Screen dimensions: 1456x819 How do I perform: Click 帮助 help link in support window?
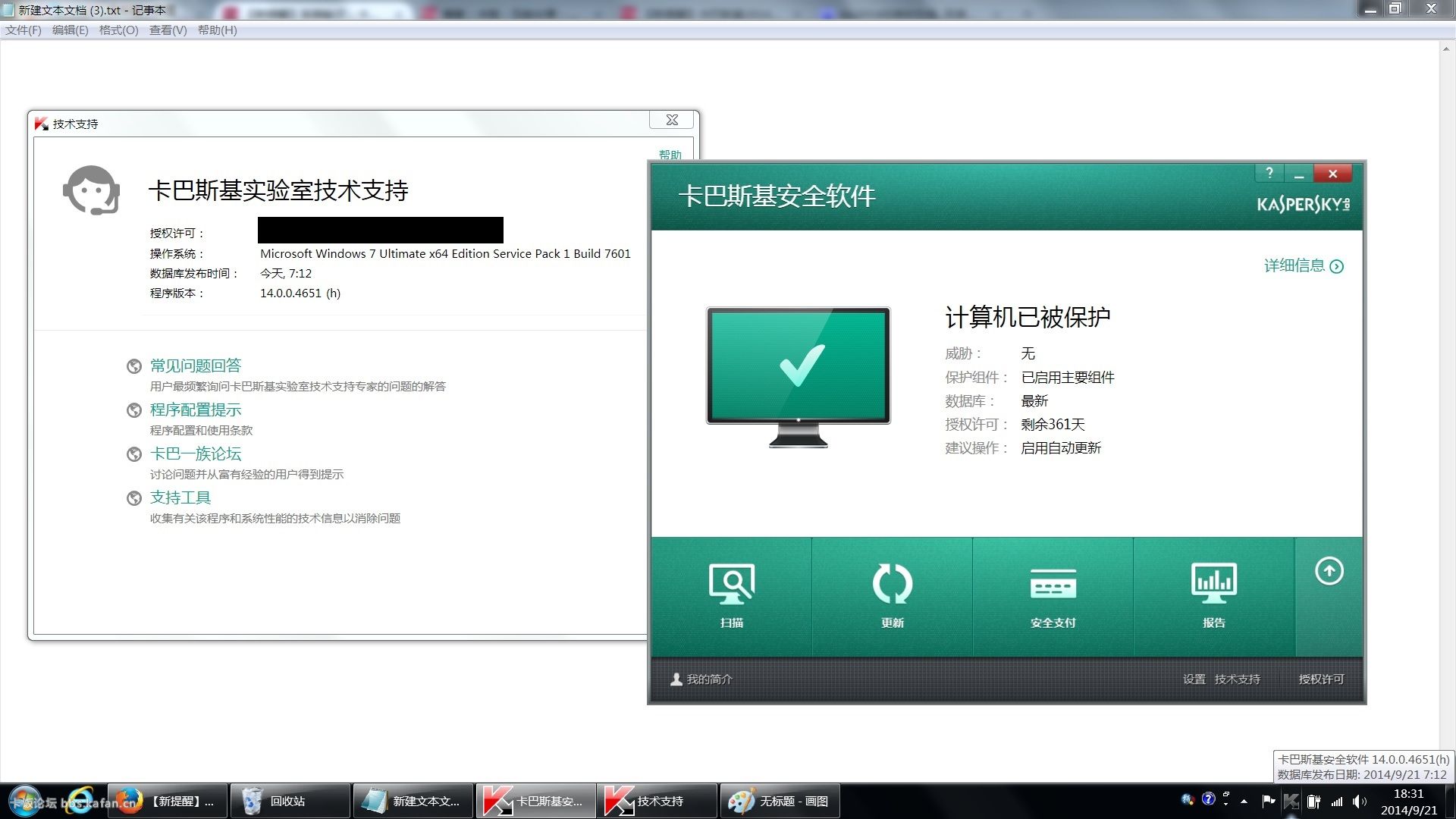tap(670, 155)
